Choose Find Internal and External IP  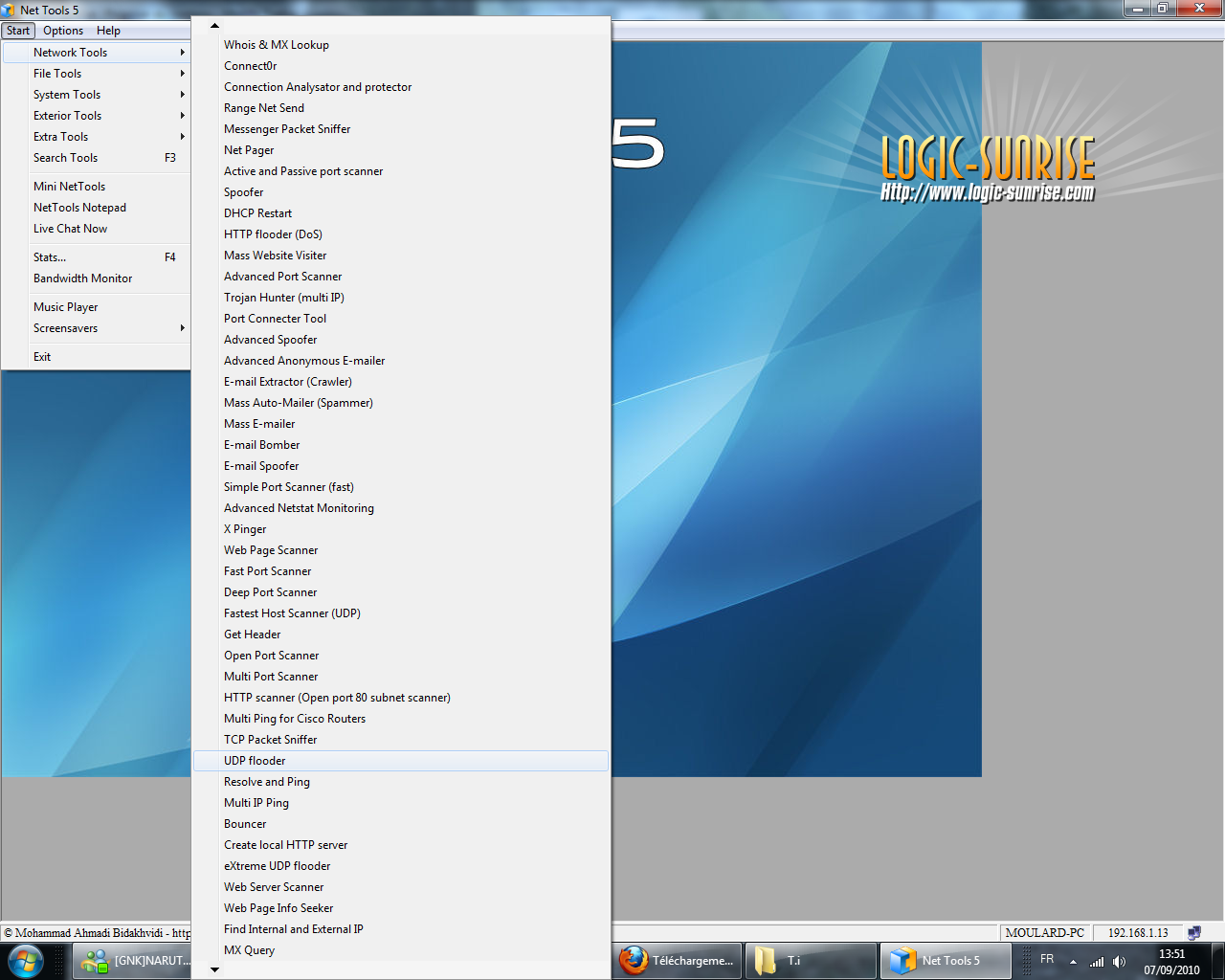coord(401,929)
